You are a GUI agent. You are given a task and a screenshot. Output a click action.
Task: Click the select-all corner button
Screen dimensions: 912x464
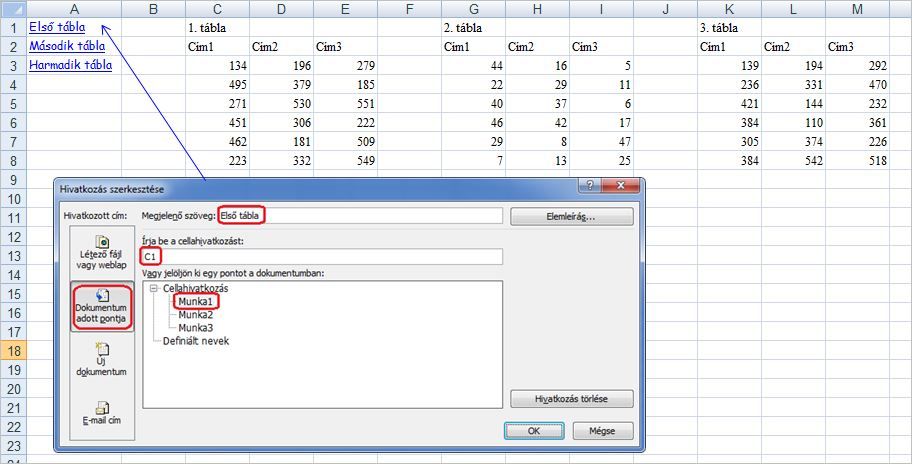pos(13,9)
